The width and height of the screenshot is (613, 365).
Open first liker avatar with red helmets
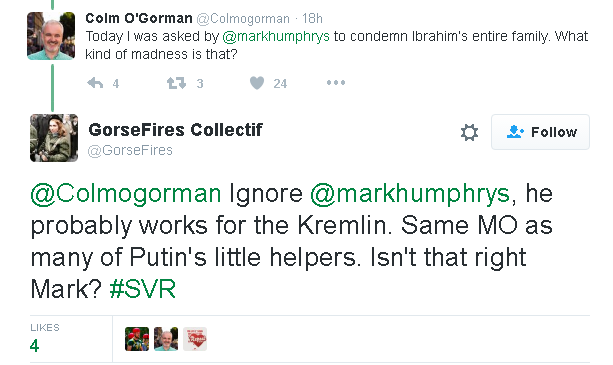[x=137, y=339]
